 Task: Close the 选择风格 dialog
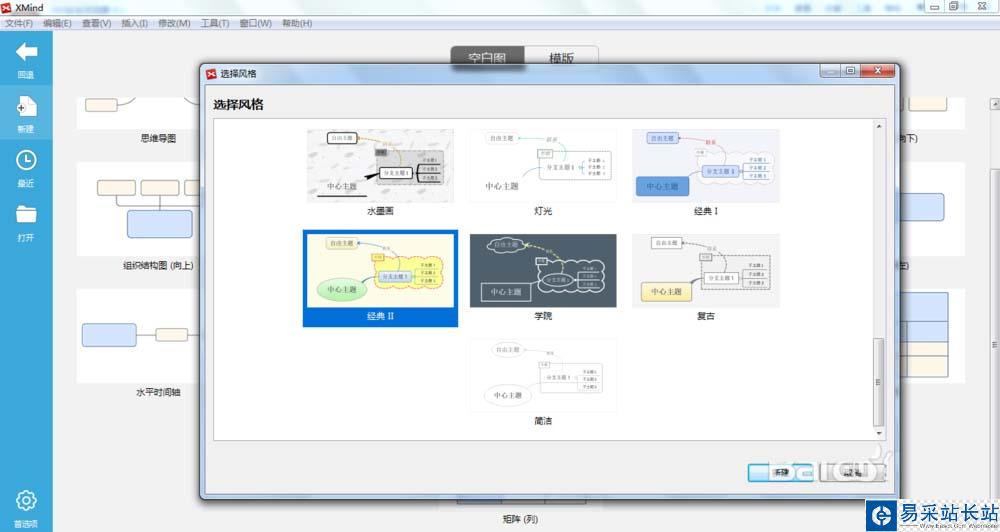click(878, 71)
